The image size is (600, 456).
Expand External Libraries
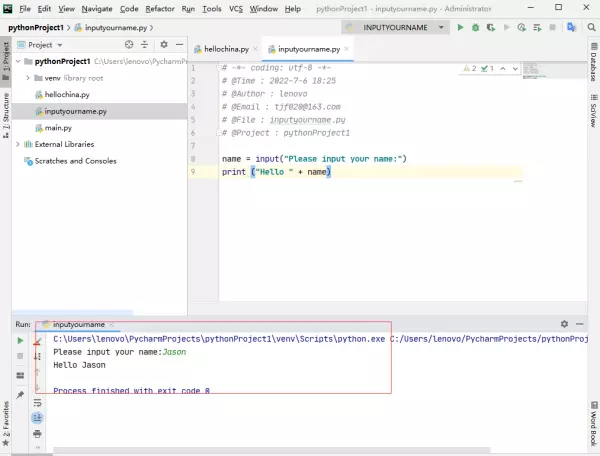tap(18, 144)
